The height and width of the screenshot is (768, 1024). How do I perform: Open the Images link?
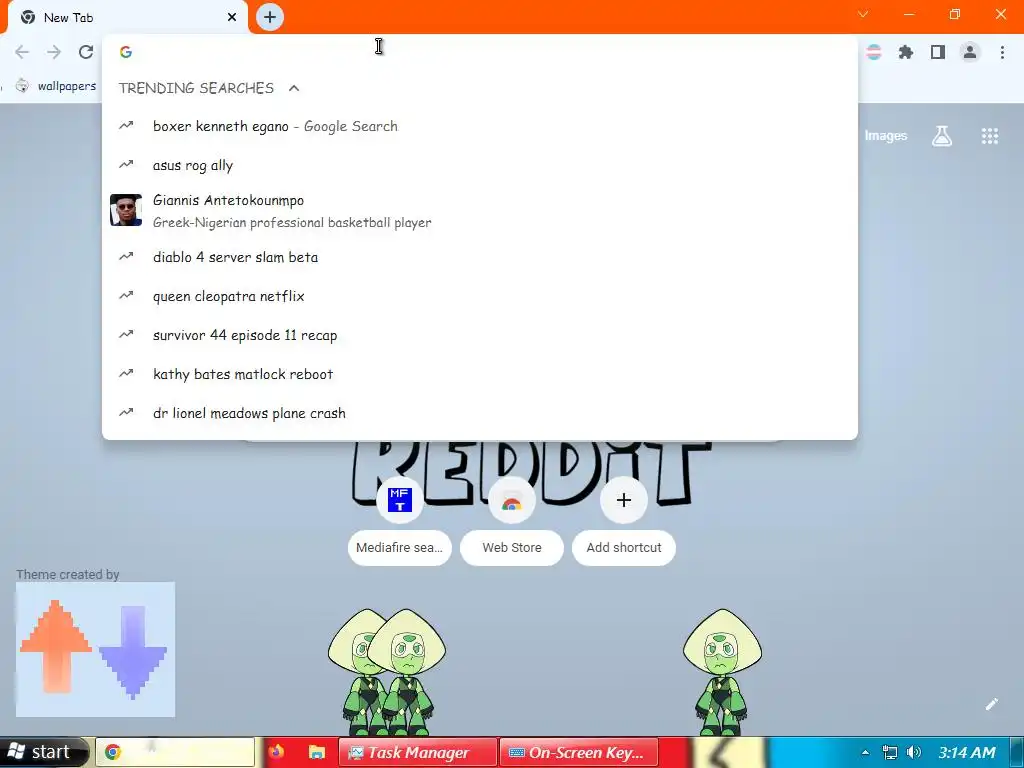point(886,136)
